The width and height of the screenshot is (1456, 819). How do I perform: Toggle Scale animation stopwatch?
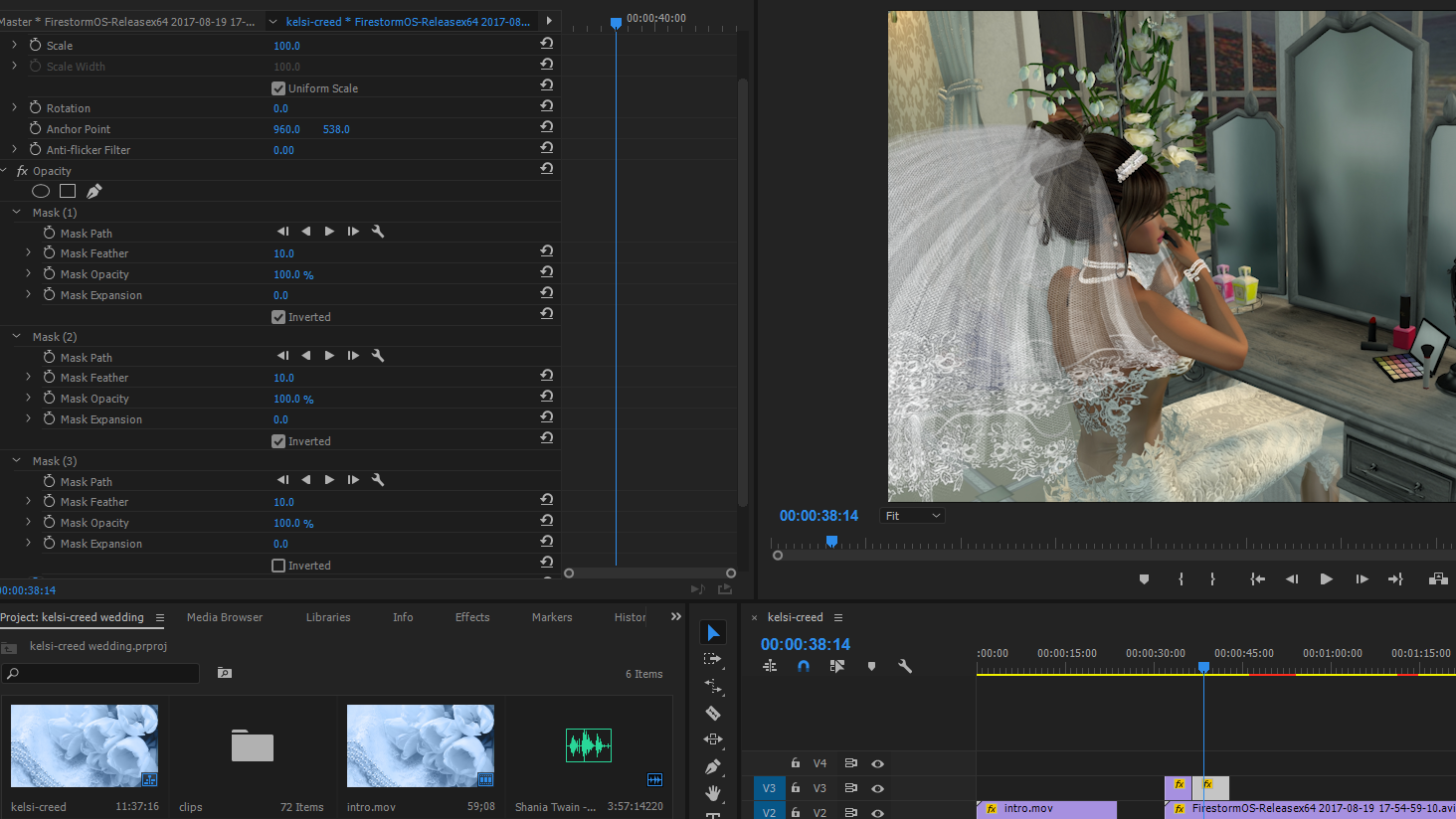coord(35,45)
